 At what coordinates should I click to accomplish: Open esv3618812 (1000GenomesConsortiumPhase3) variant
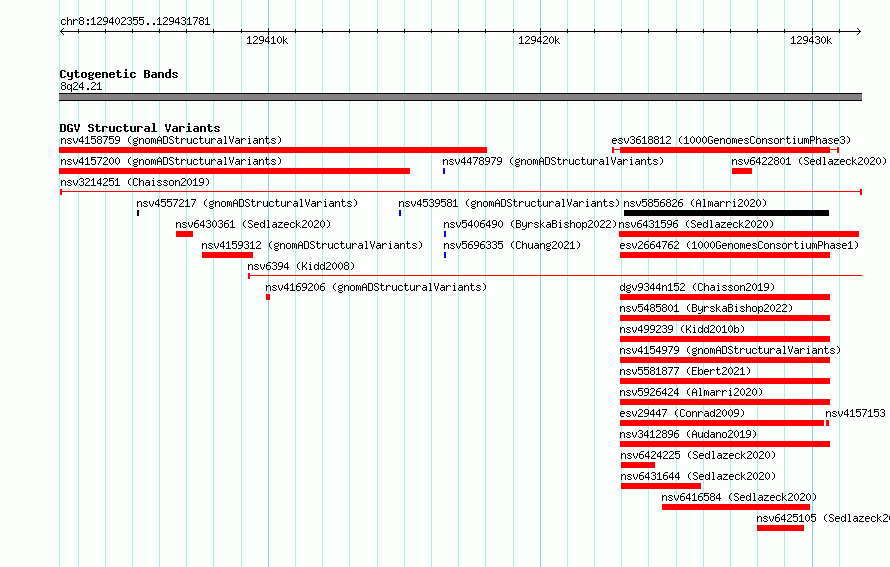732,140
